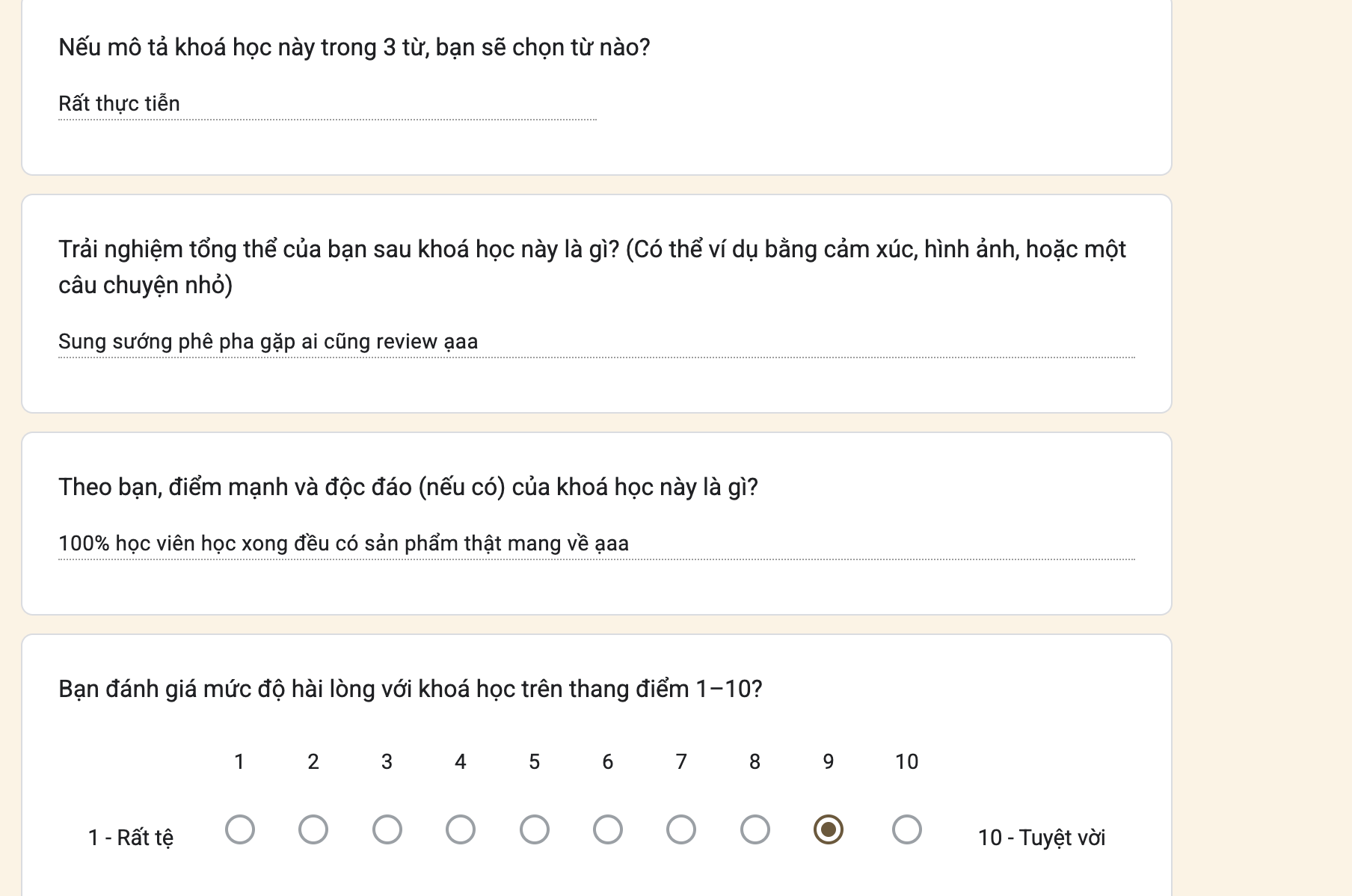Pick rating 6 radio button
Screen dimensions: 1352x896
pyautogui.click(x=607, y=829)
